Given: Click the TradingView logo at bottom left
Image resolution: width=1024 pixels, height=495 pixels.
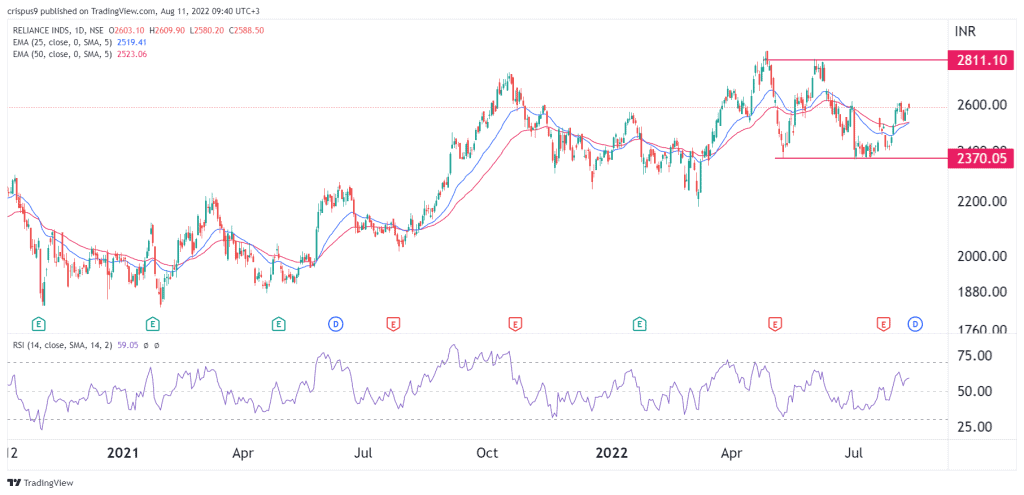Looking at the screenshot, I should coord(40,483).
